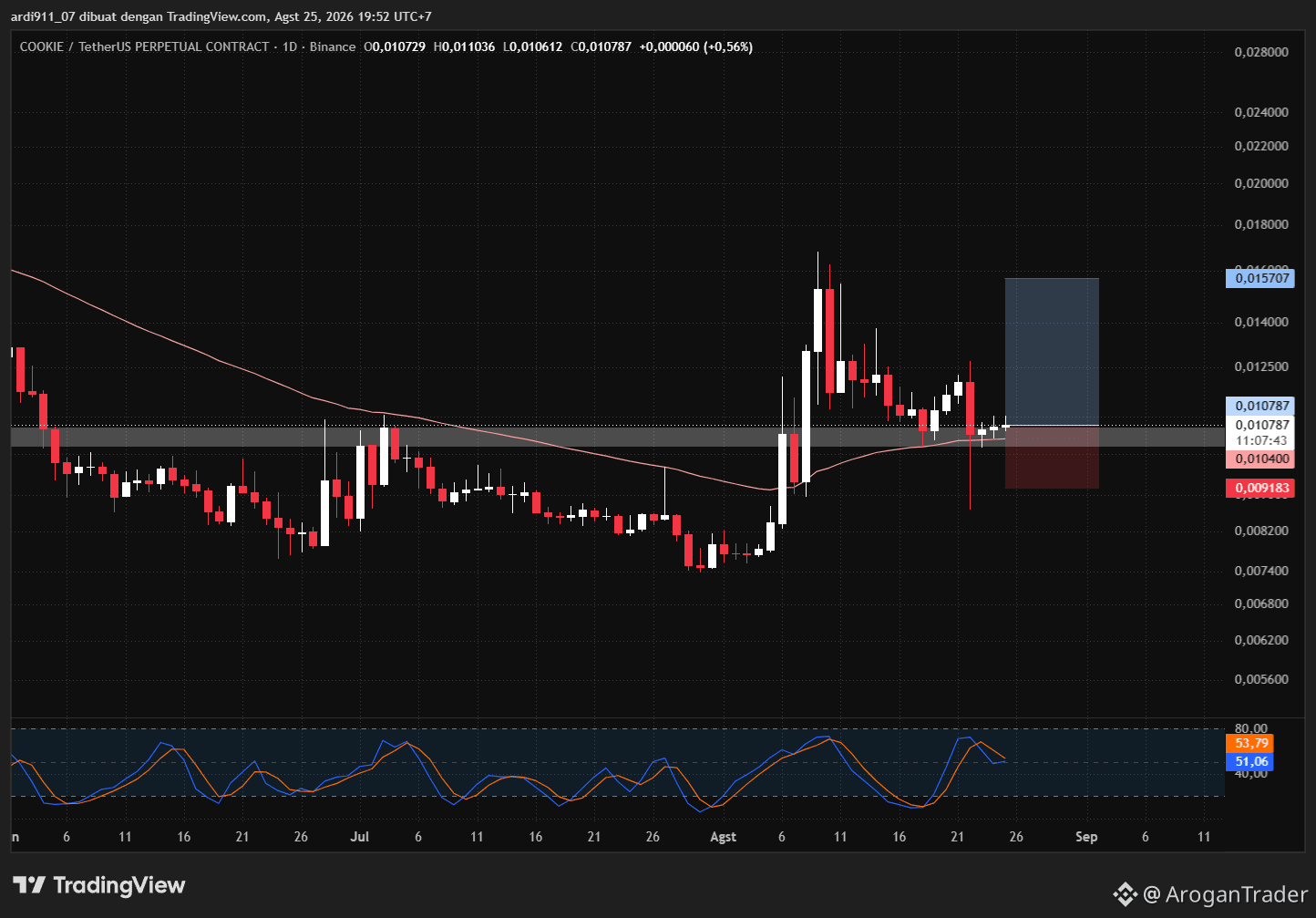Click the high value H0,011036

click(465, 46)
